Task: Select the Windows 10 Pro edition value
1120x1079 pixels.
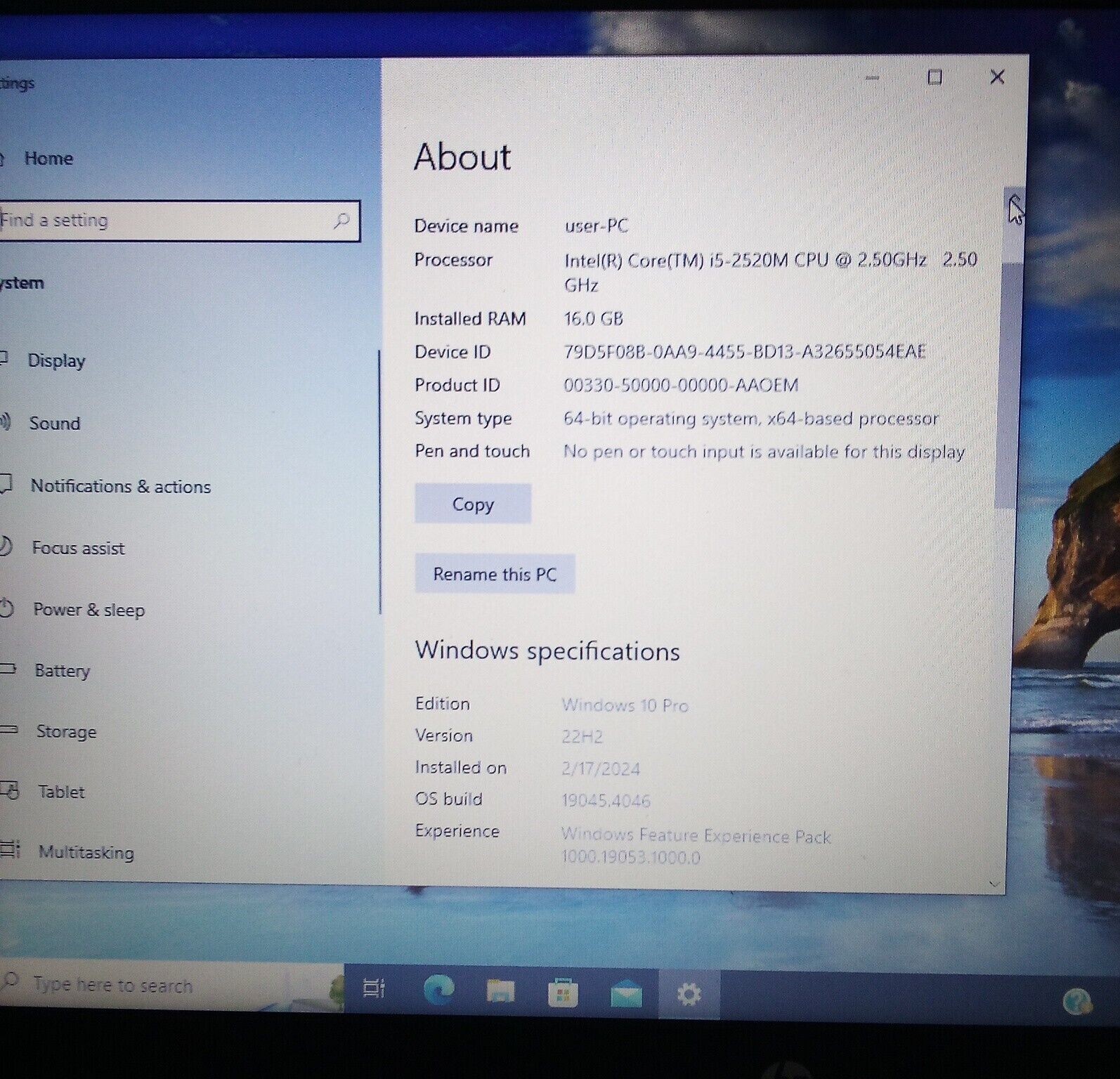Action: point(625,705)
